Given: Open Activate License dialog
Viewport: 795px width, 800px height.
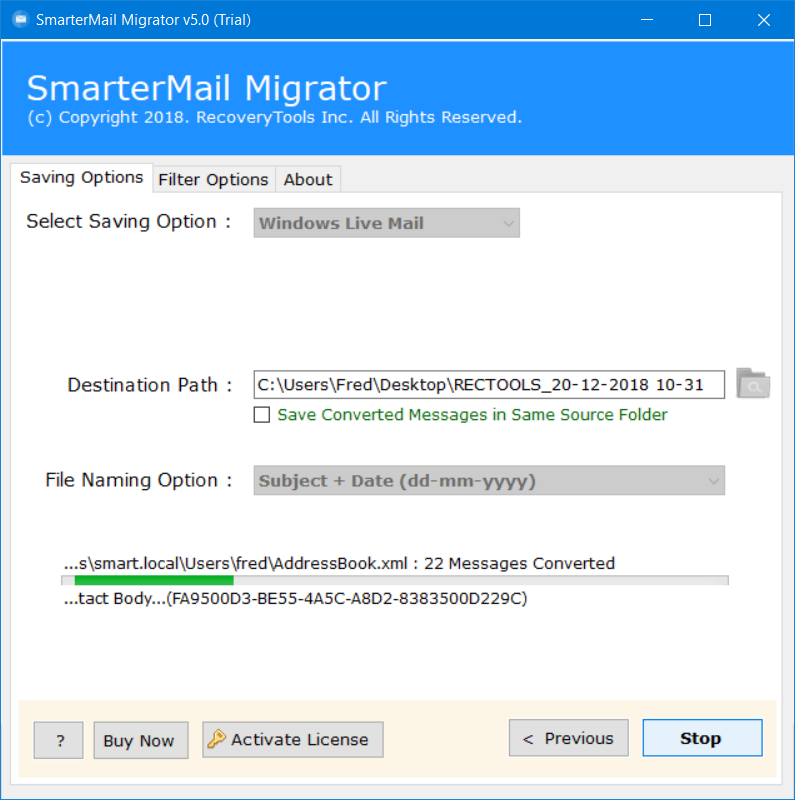Looking at the screenshot, I should point(293,739).
